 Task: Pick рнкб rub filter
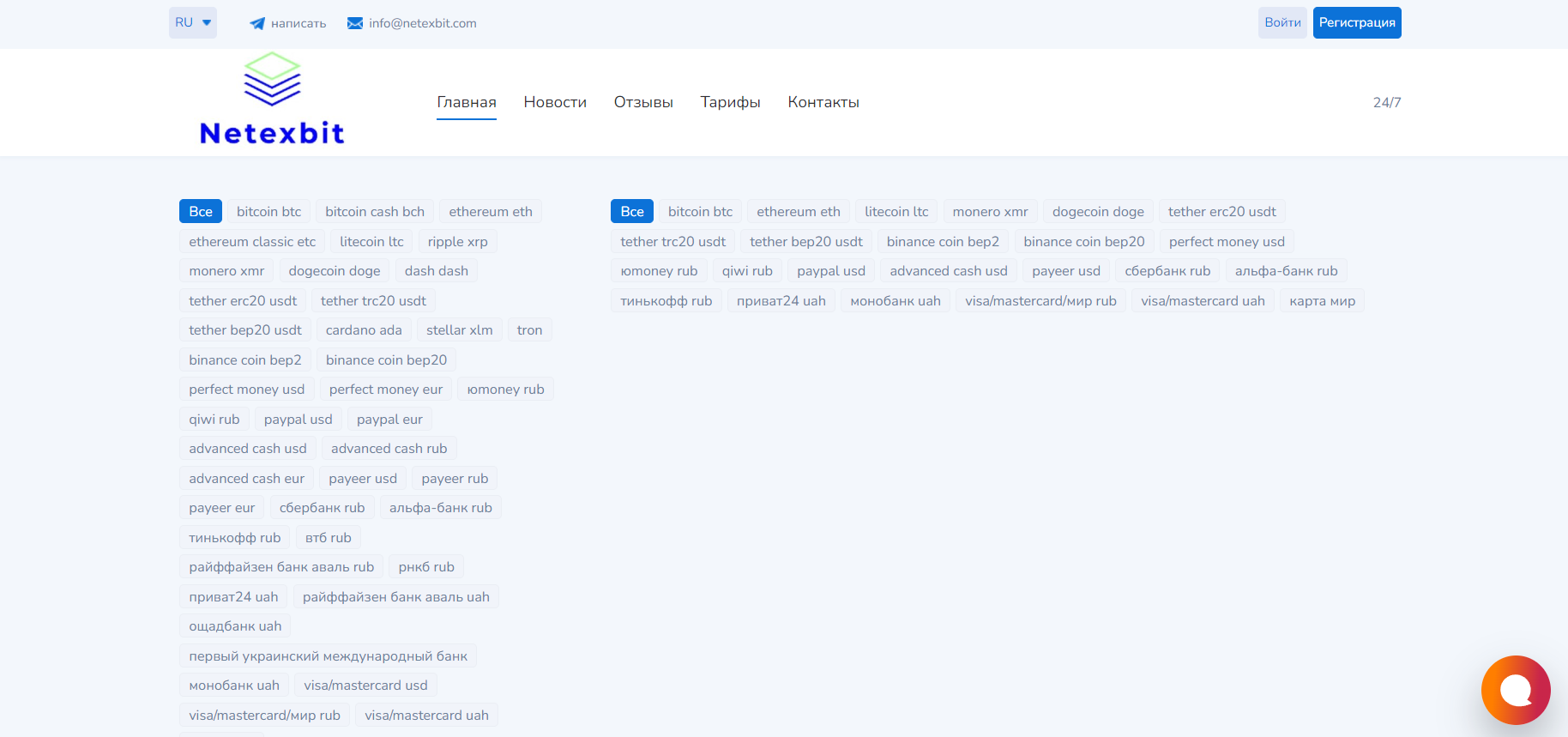[426, 567]
